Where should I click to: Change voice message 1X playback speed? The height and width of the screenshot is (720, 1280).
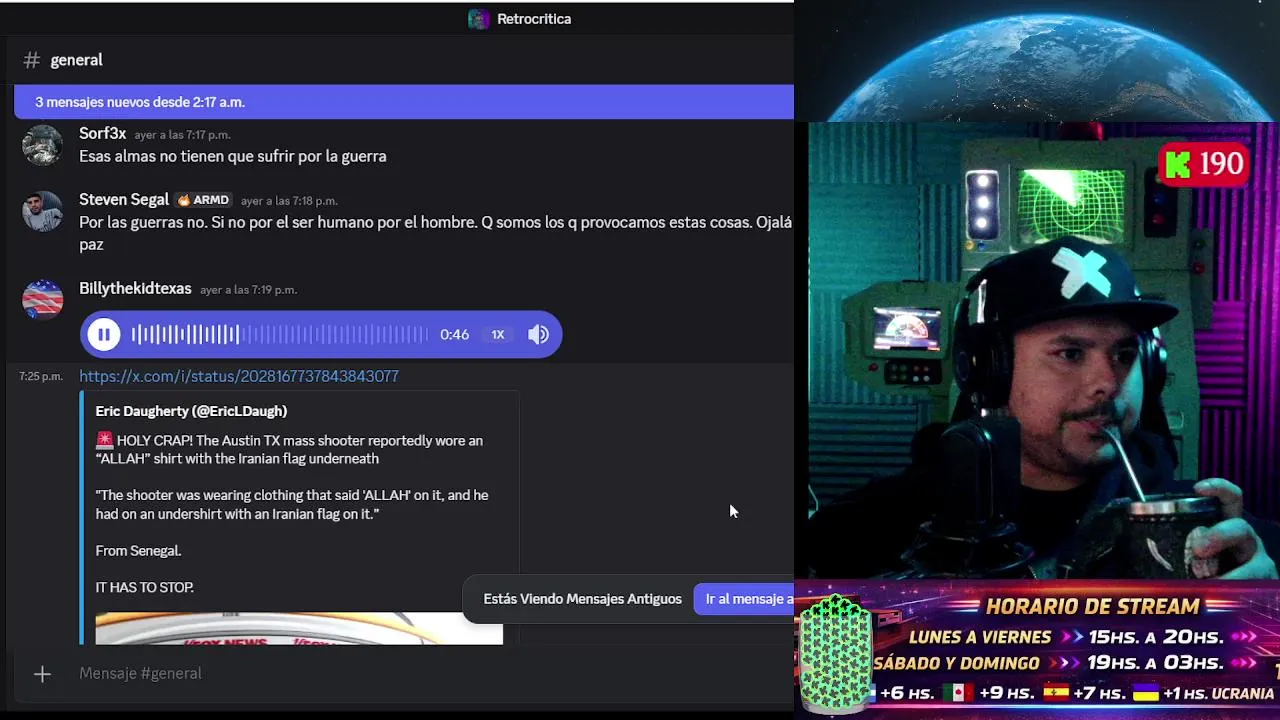[498, 335]
